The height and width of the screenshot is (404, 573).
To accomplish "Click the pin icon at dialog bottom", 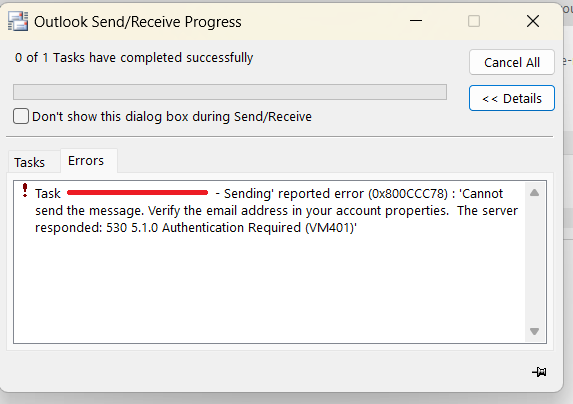I will (539, 372).
